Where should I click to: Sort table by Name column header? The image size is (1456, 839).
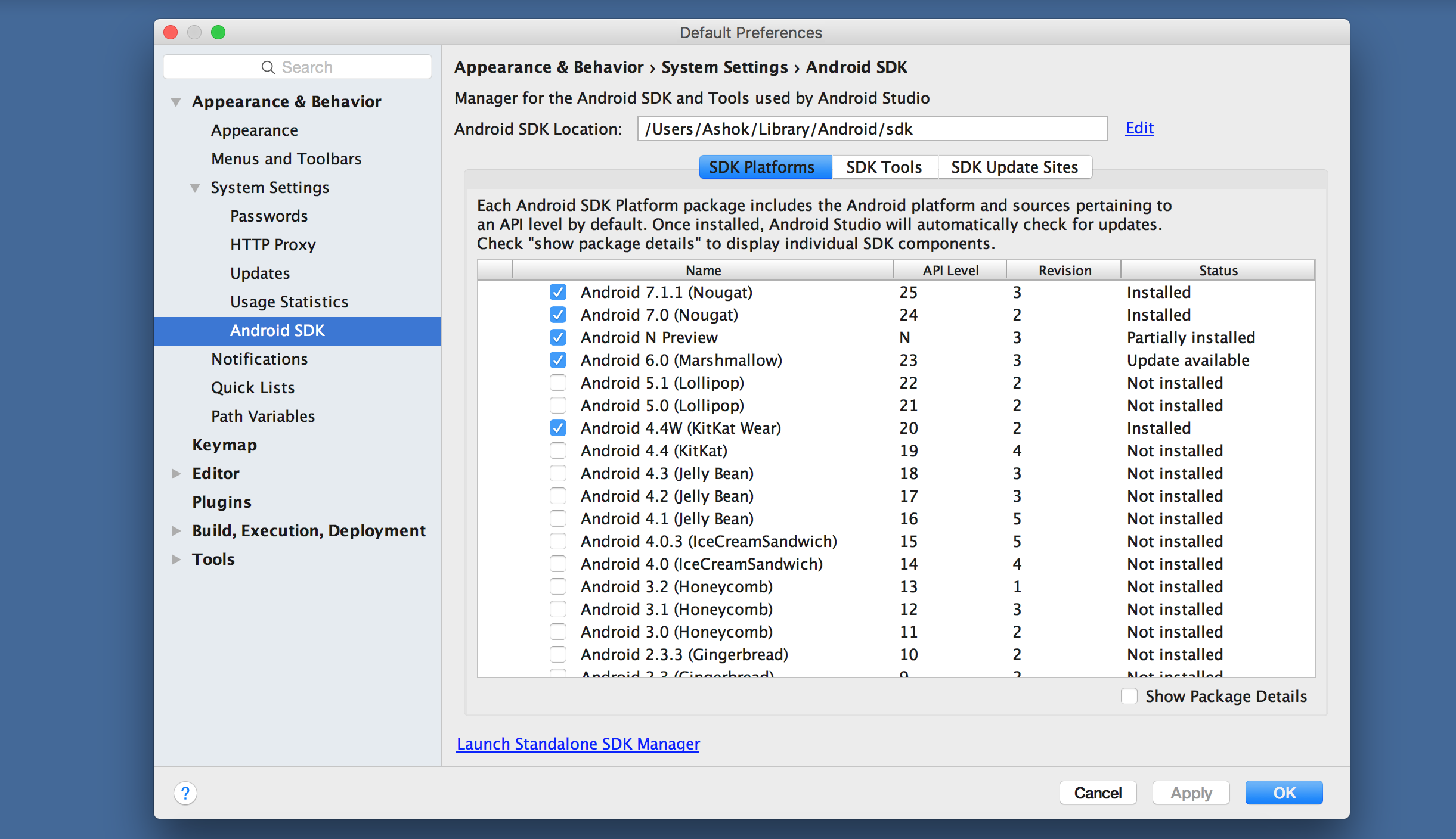(x=703, y=271)
